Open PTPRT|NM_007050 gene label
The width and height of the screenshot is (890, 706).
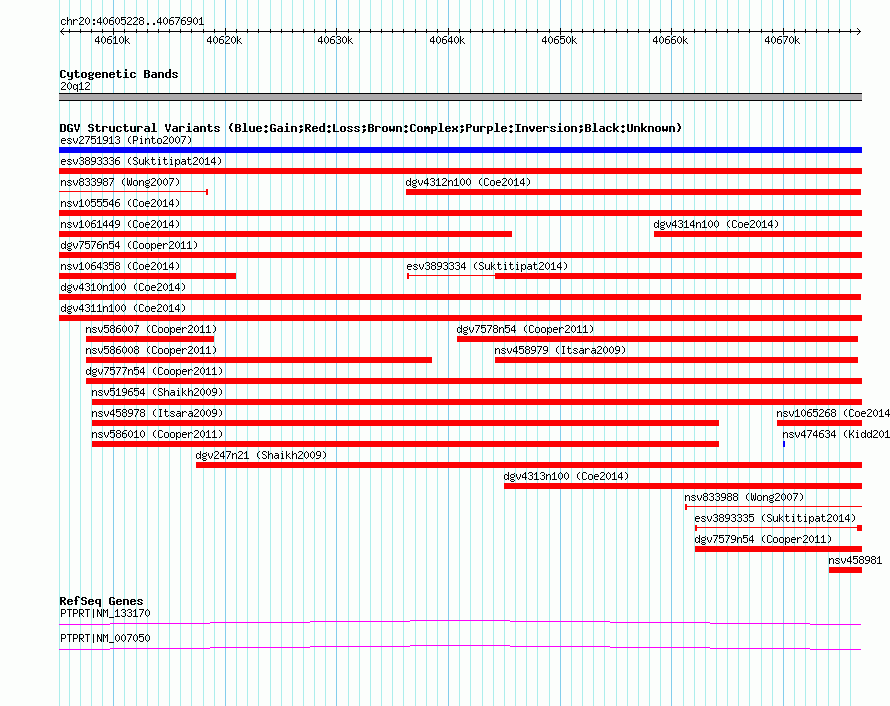pos(105,638)
